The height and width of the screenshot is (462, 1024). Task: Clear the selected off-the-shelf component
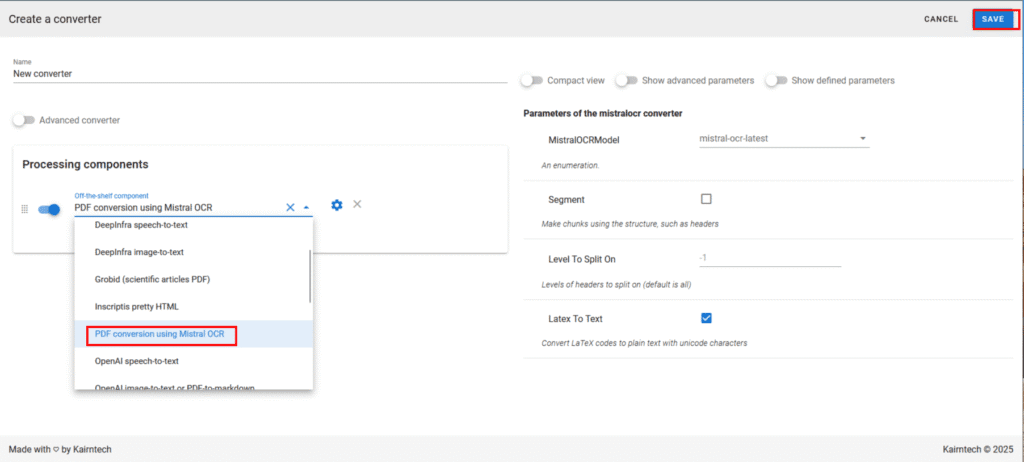[x=290, y=208]
